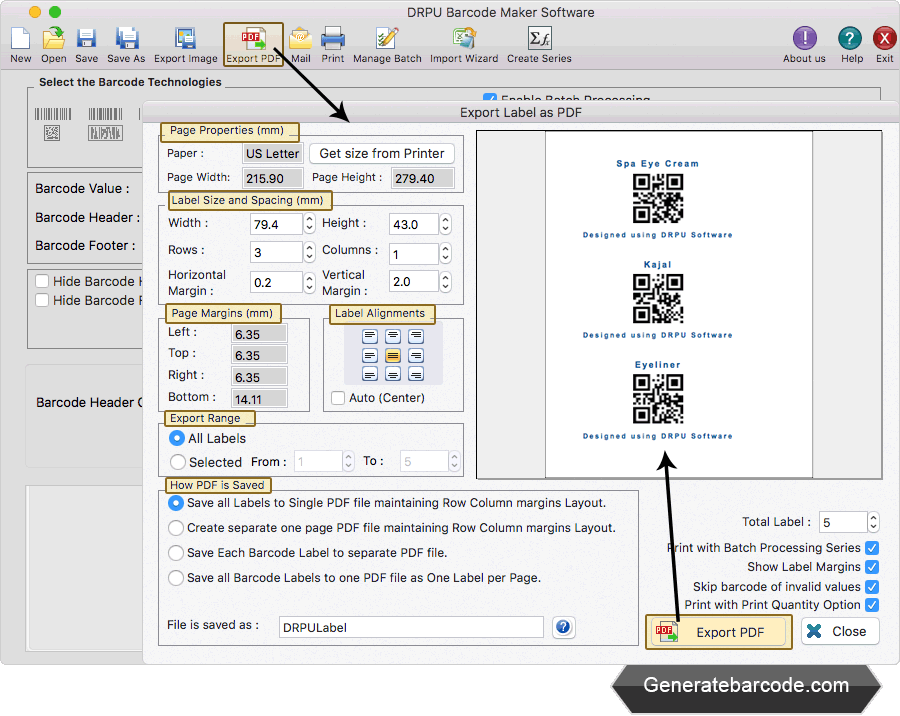Click the Save toolbar icon
The width and height of the screenshot is (900, 716).
86,39
